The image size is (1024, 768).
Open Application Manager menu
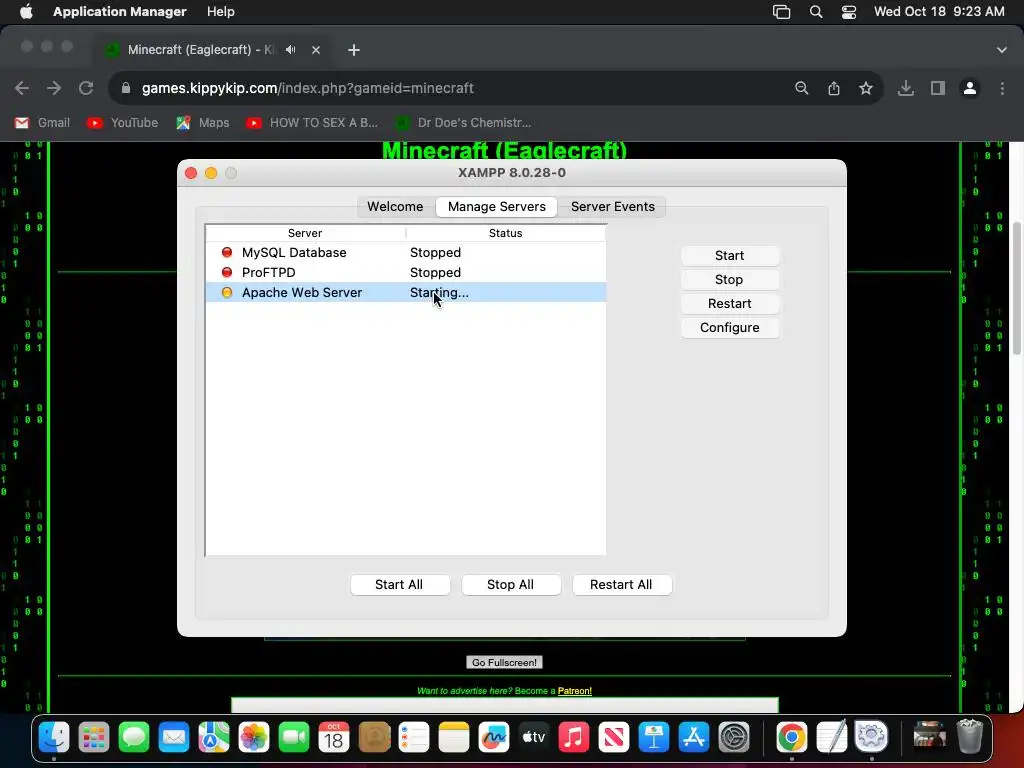click(120, 12)
